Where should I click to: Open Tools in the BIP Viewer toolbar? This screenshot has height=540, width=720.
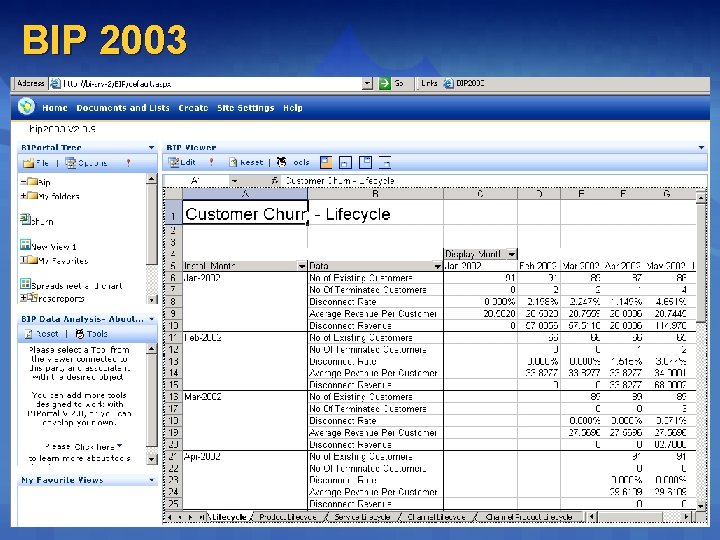pos(293,162)
